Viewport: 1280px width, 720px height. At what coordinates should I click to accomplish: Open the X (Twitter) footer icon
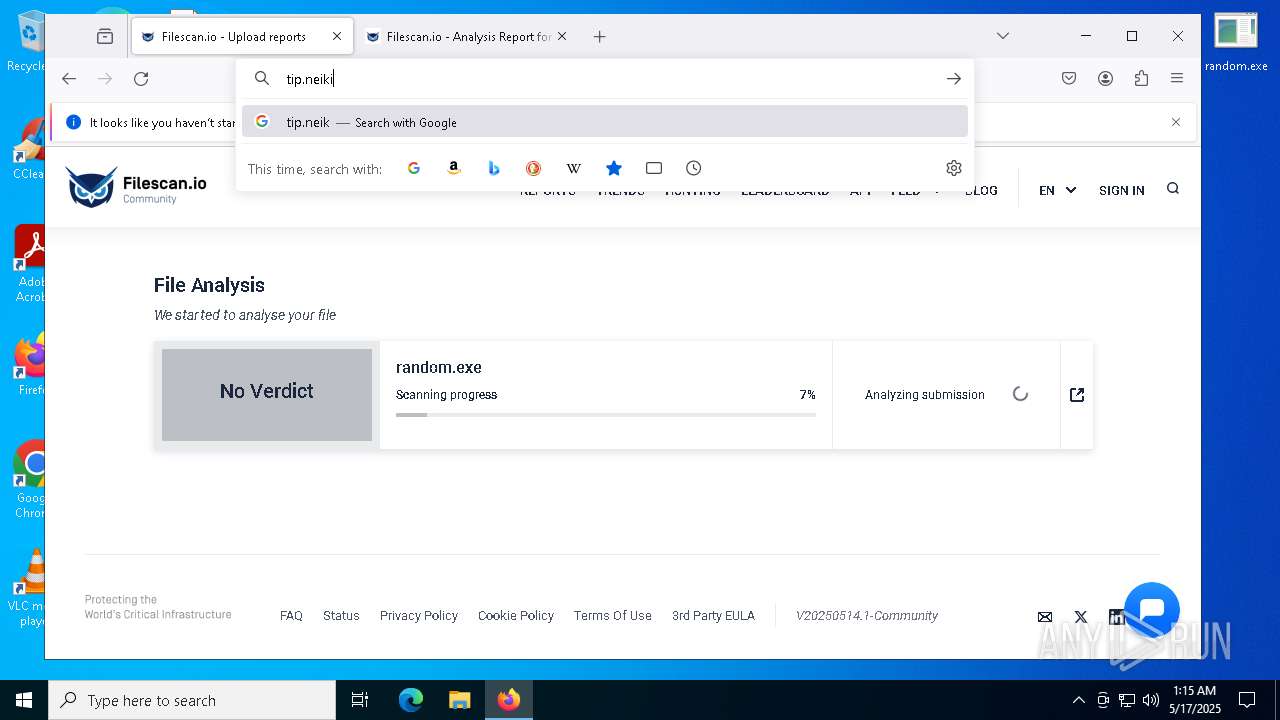[1081, 617]
